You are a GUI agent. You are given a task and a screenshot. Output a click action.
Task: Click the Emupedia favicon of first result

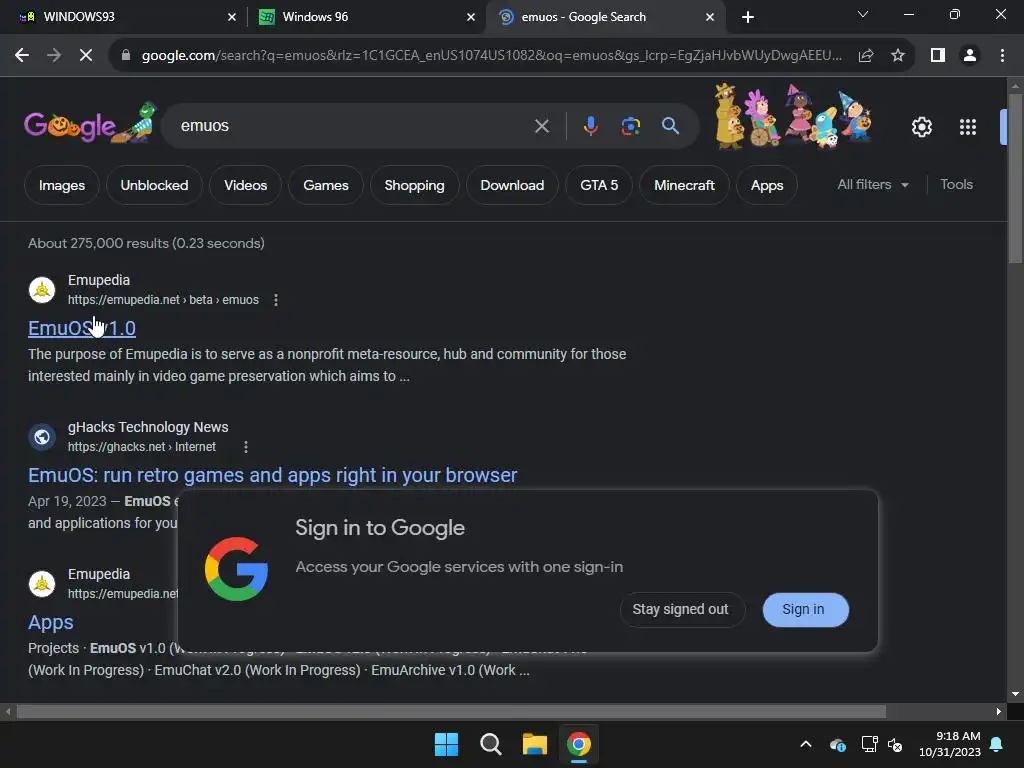(x=42, y=290)
